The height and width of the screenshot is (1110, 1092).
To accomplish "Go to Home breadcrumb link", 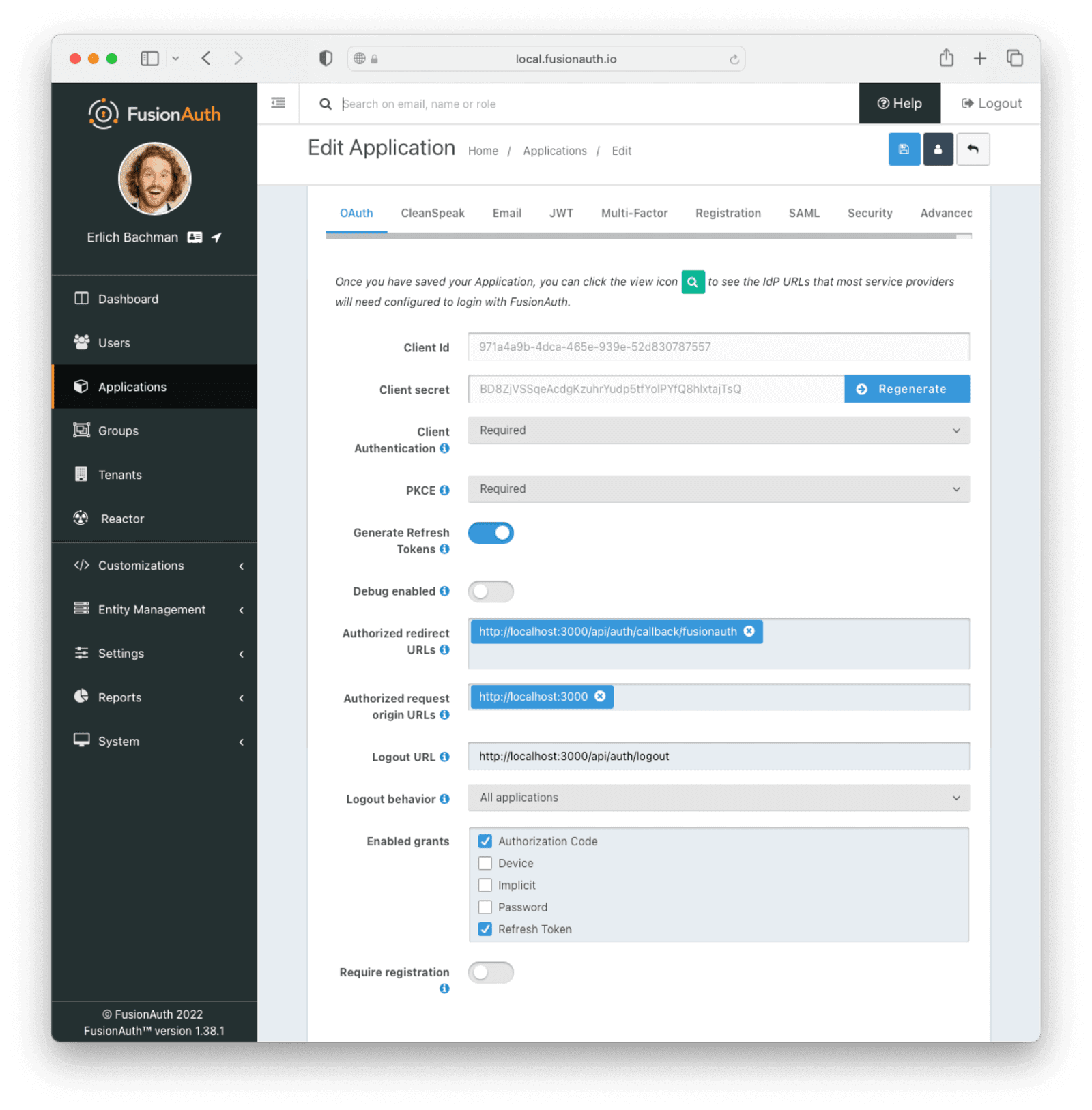I will (x=483, y=151).
